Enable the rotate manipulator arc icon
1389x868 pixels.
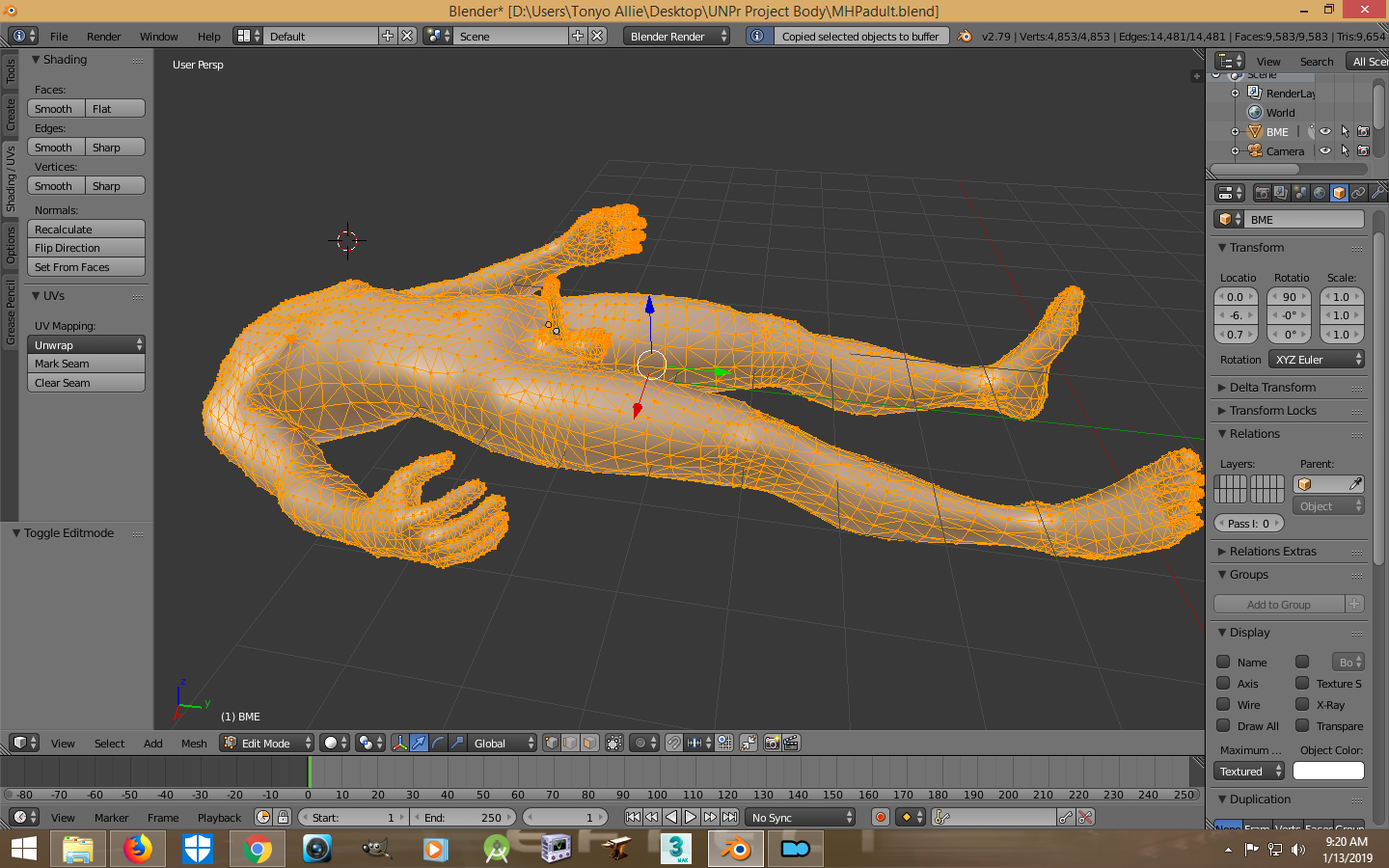pos(438,743)
